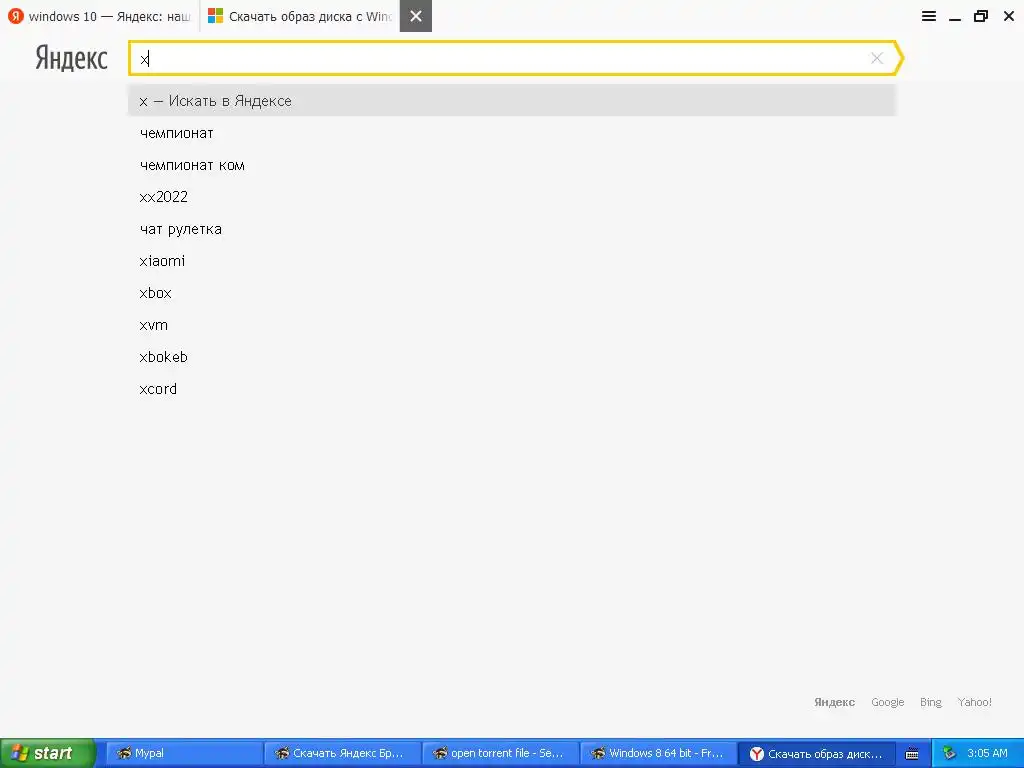Open the Windows start menu
Screen dimensions: 1024x768
click(47, 753)
